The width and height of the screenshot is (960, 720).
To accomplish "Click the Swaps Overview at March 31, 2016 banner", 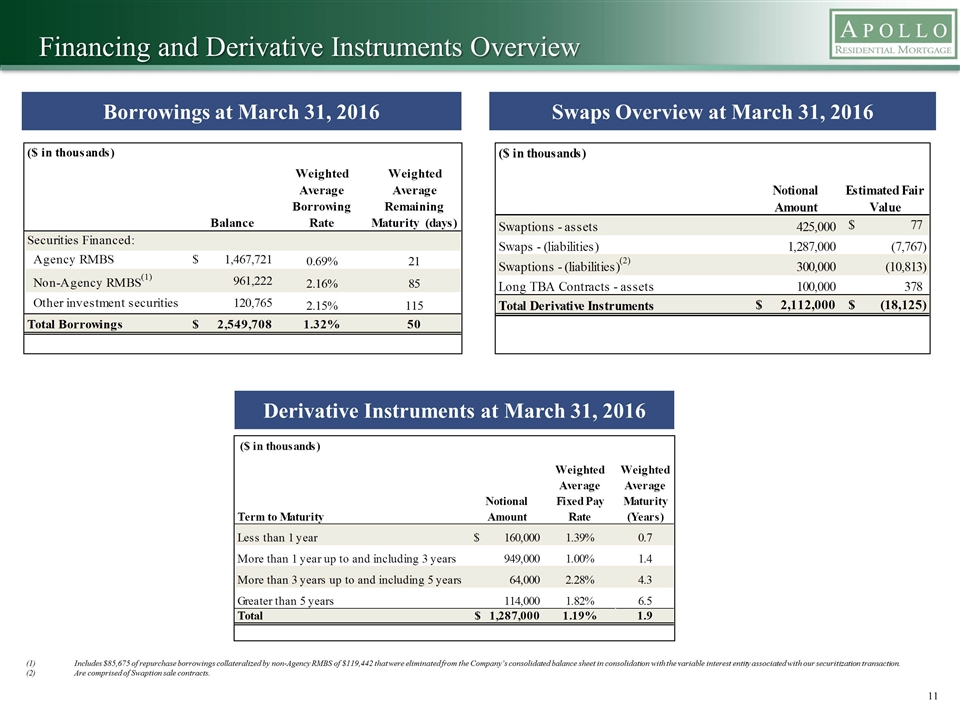I will 712,112.
